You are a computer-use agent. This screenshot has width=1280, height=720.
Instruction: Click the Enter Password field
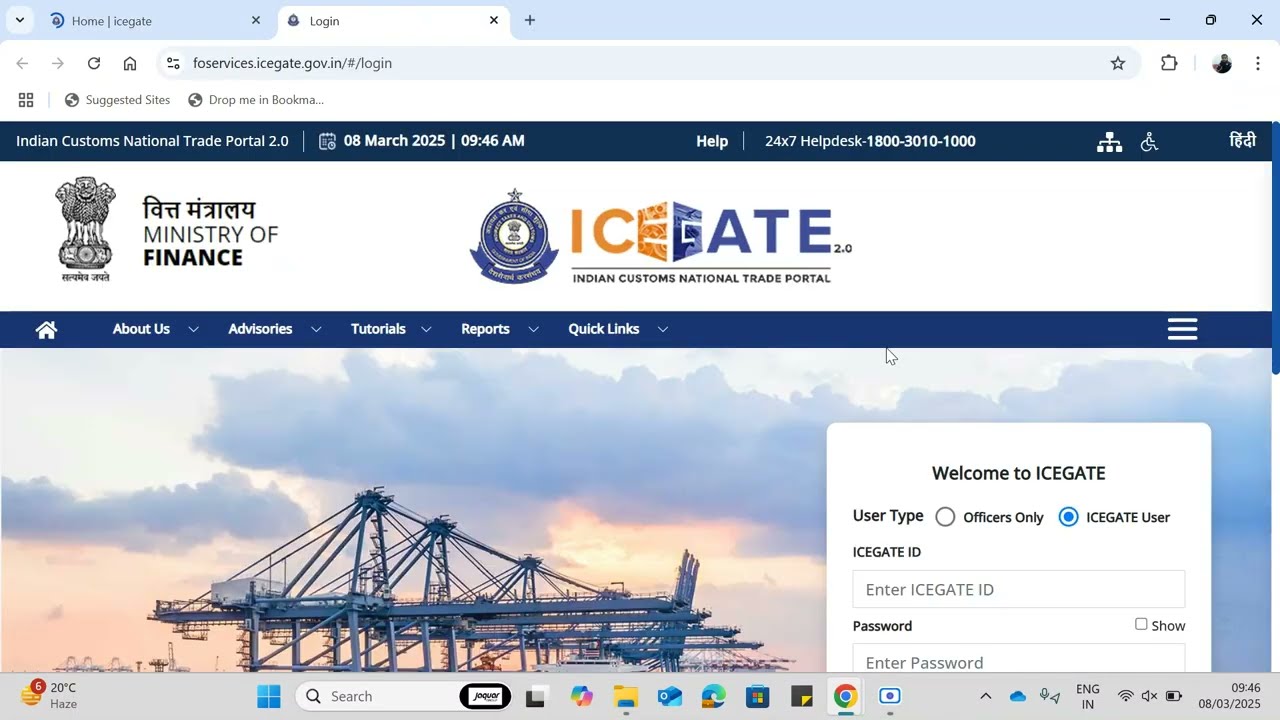pyautogui.click(x=1018, y=659)
